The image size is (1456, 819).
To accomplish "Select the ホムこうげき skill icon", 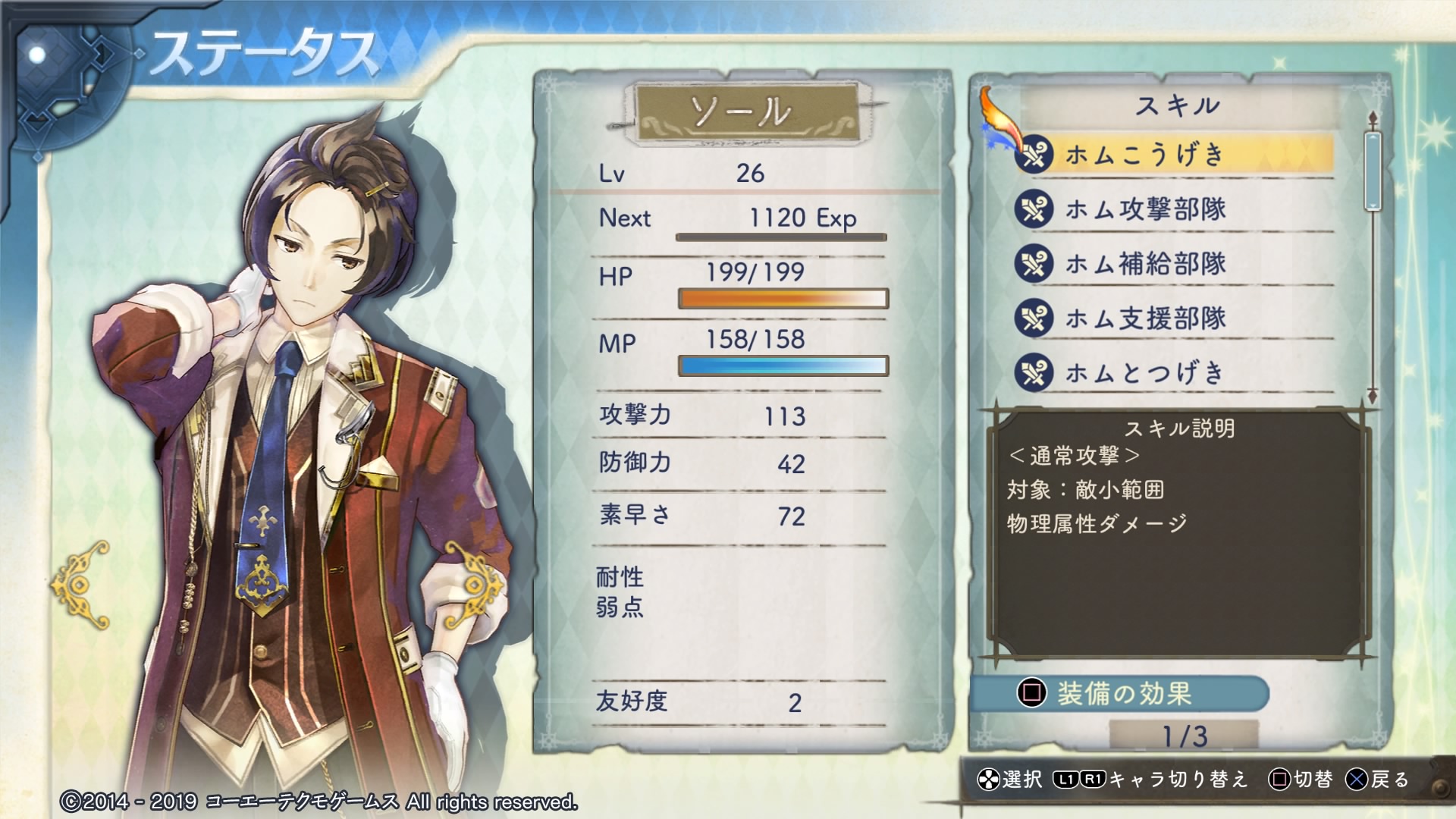I will point(1034,154).
